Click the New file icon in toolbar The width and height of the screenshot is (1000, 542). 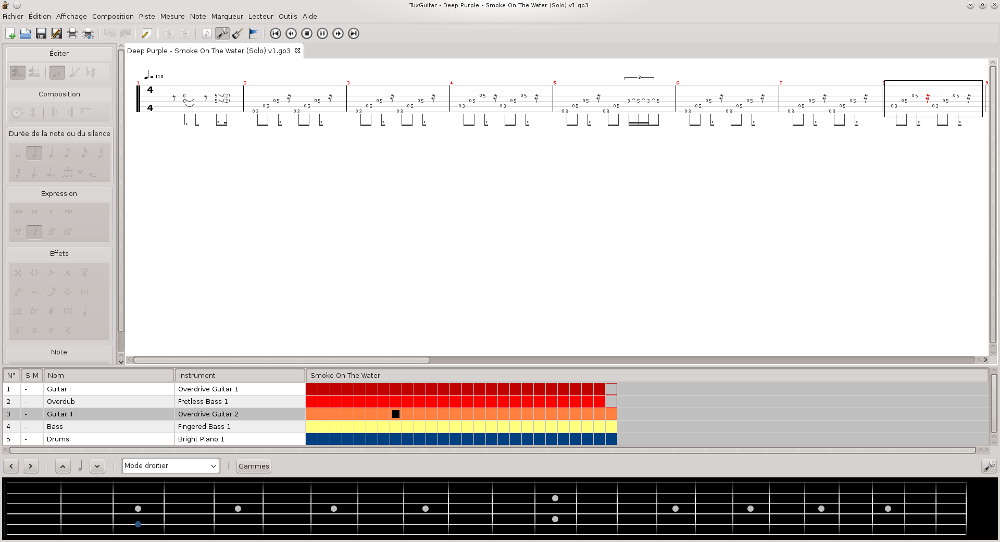(x=10, y=34)
